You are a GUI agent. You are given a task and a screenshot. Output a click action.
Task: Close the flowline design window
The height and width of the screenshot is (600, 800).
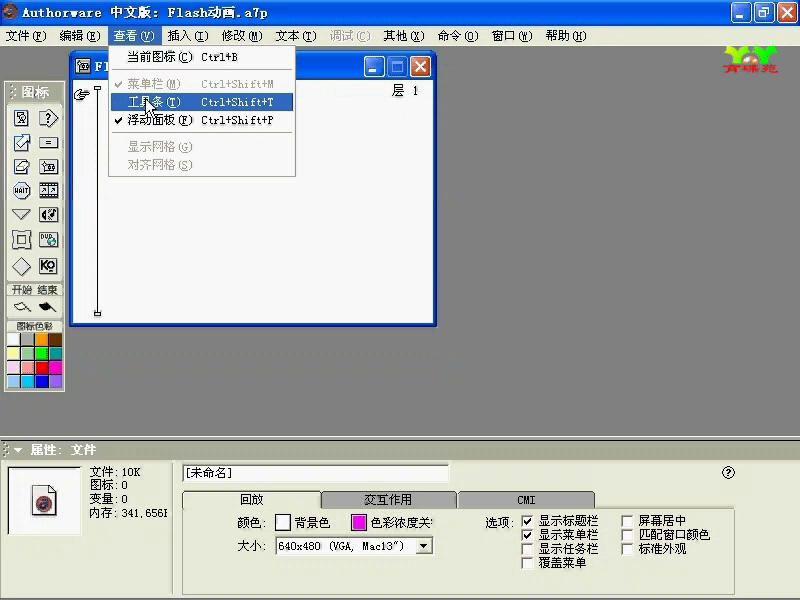tap(420, 67)
